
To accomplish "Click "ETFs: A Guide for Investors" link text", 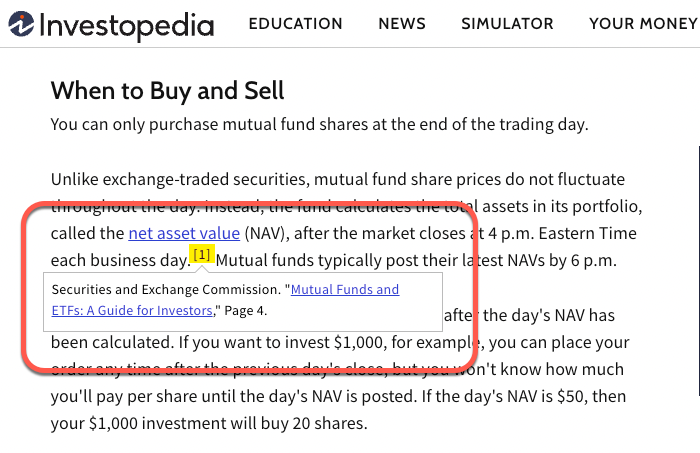I will (x=132, y=311).
